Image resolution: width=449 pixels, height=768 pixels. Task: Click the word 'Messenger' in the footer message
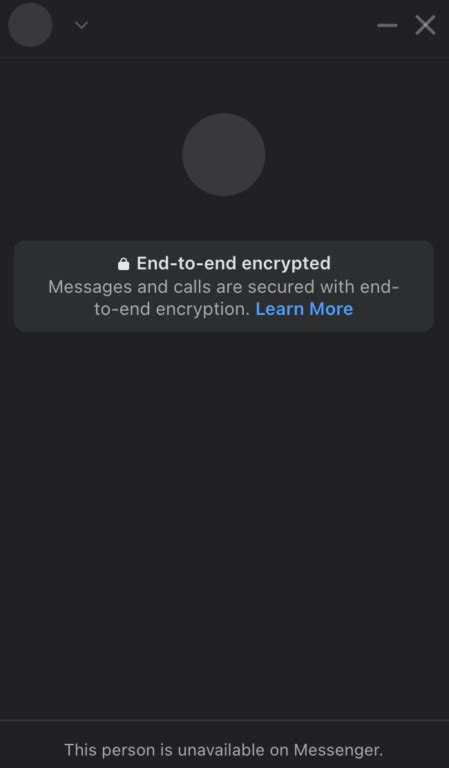pyautogui.click(x=338, y=749)
